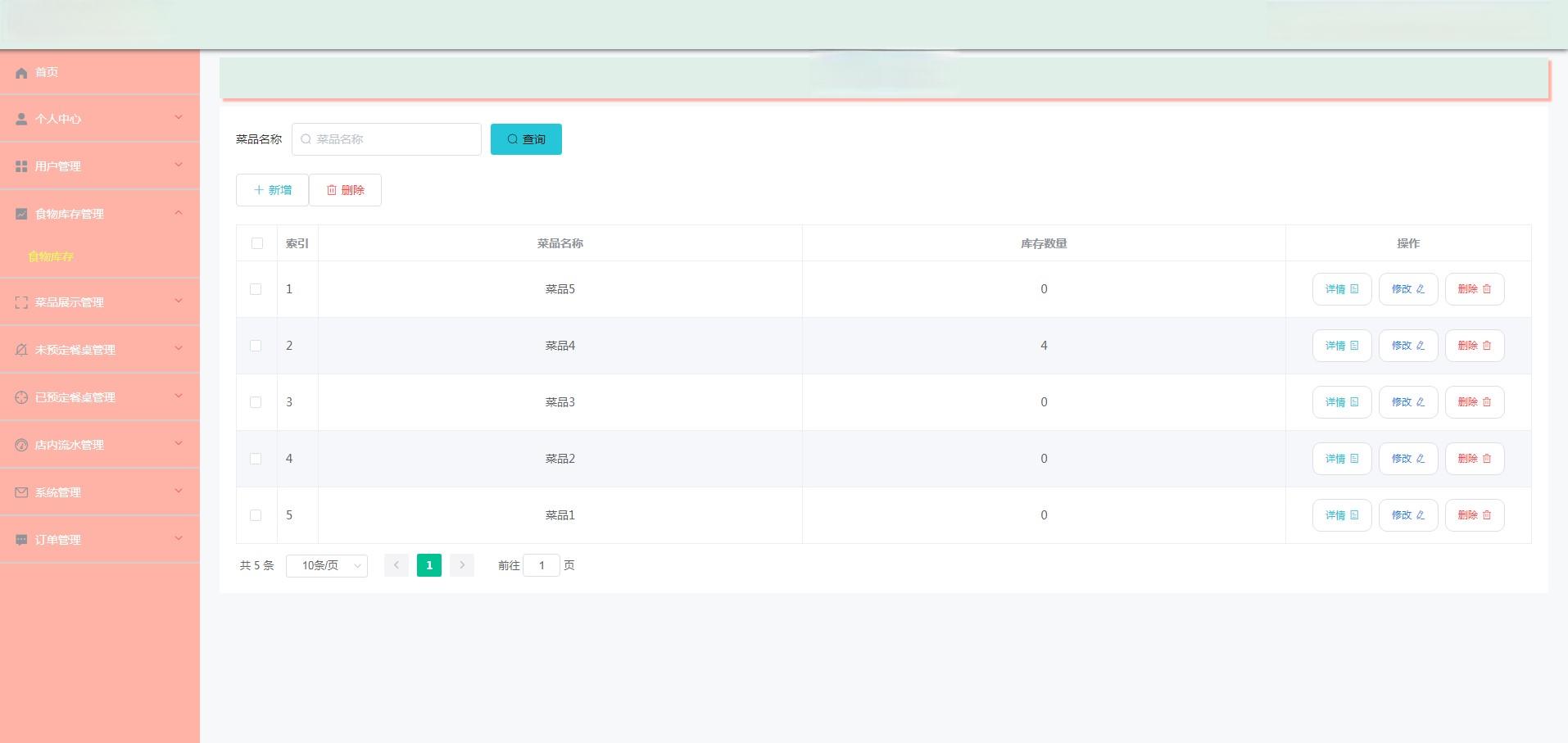Viewport: 1568px width, 743px height.
Task: Tick the select-all checkbox in table header
Action: point(257,243)
